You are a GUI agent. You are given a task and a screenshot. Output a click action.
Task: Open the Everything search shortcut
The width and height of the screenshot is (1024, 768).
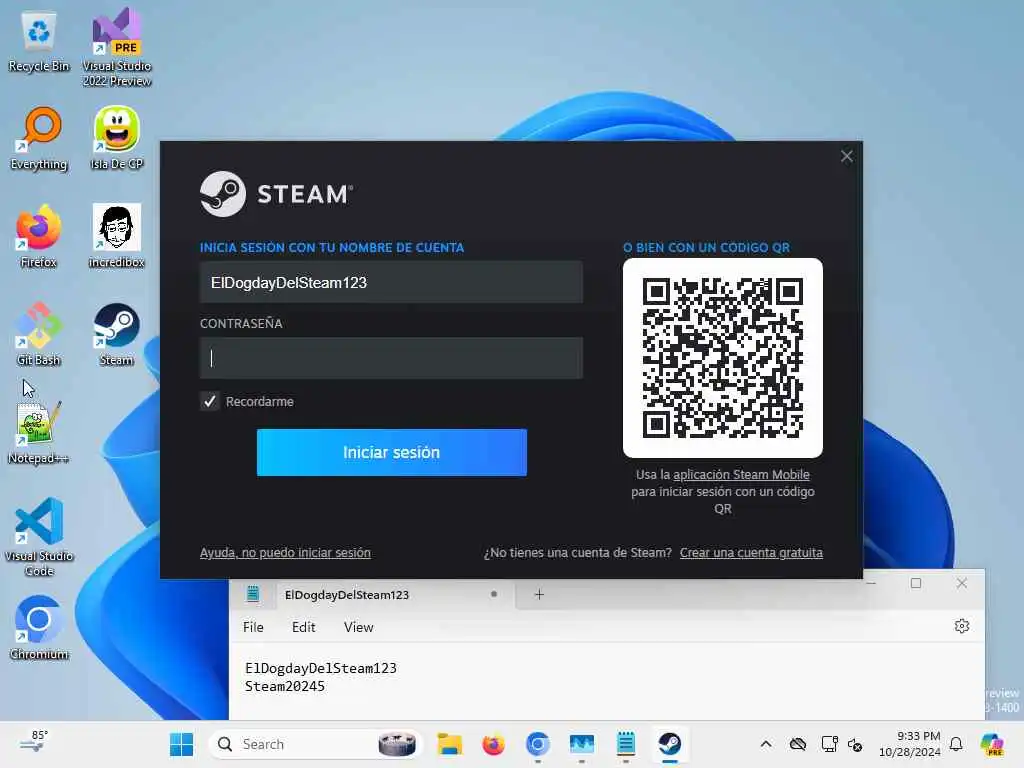pos(39,139)
